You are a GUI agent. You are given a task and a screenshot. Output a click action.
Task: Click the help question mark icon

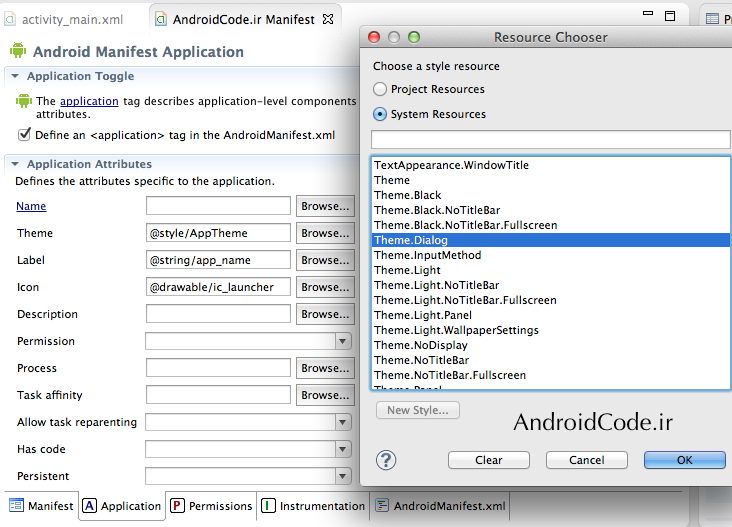click(386, 460)
